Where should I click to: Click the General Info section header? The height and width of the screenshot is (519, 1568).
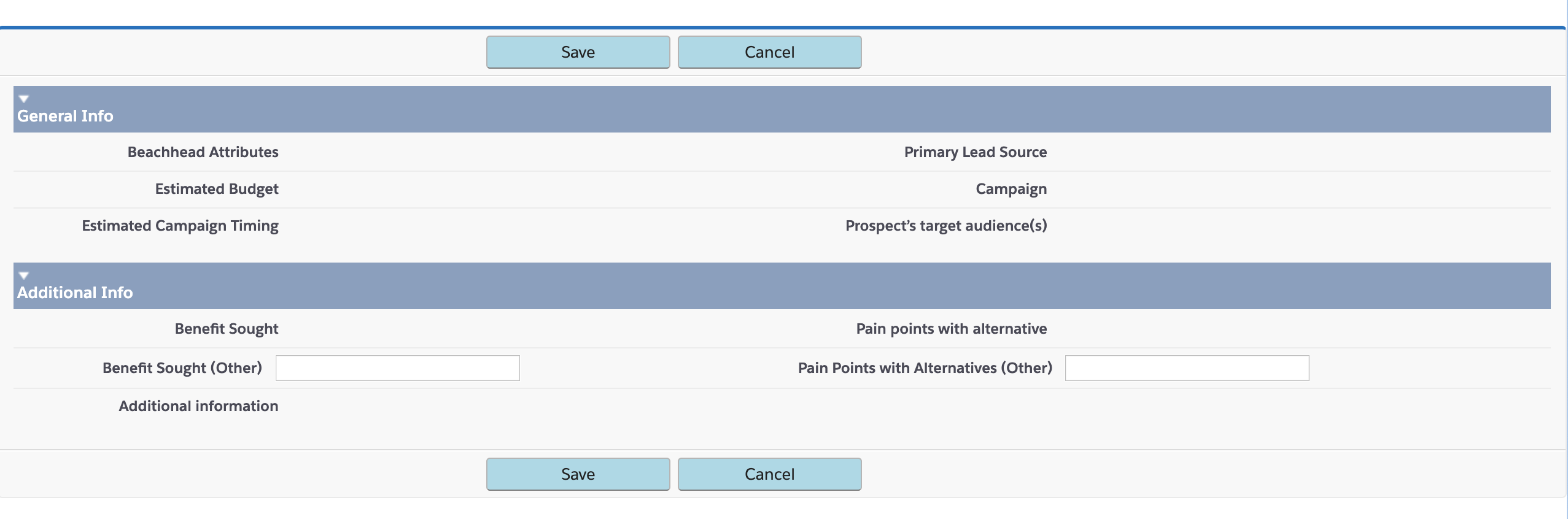coord(65,115)
